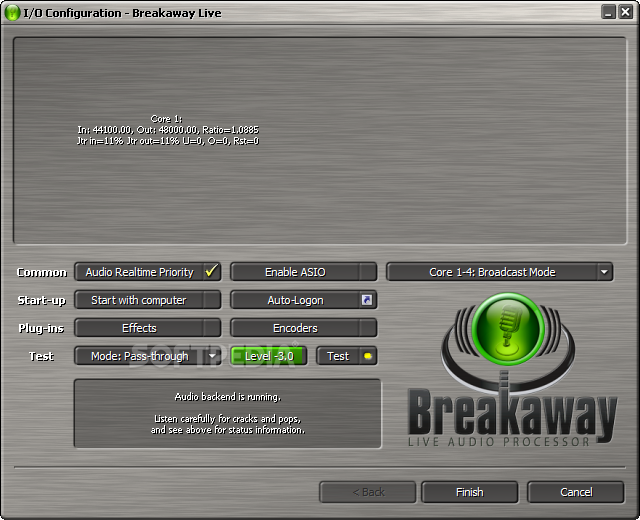
Task: Click the Breakaway microphone logo
Action: coord(508,329)
